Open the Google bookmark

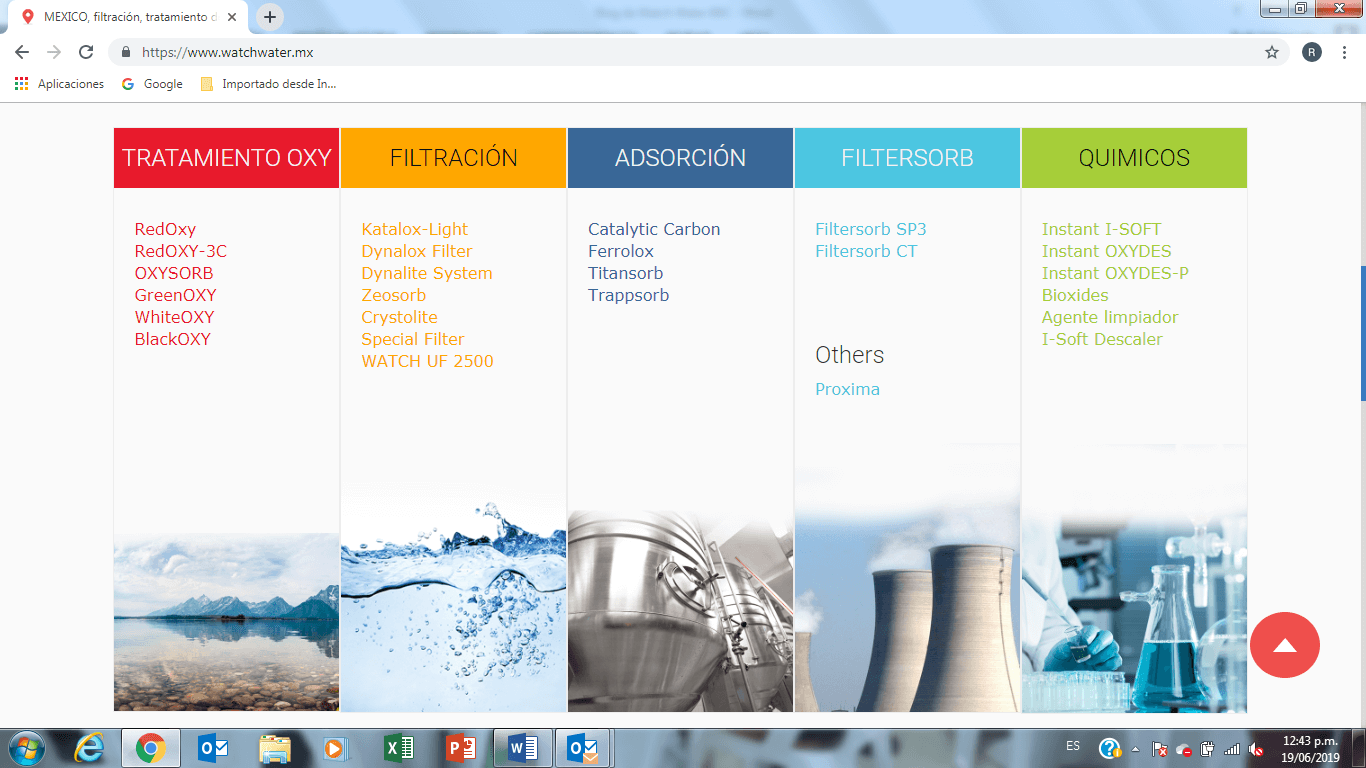152,84
